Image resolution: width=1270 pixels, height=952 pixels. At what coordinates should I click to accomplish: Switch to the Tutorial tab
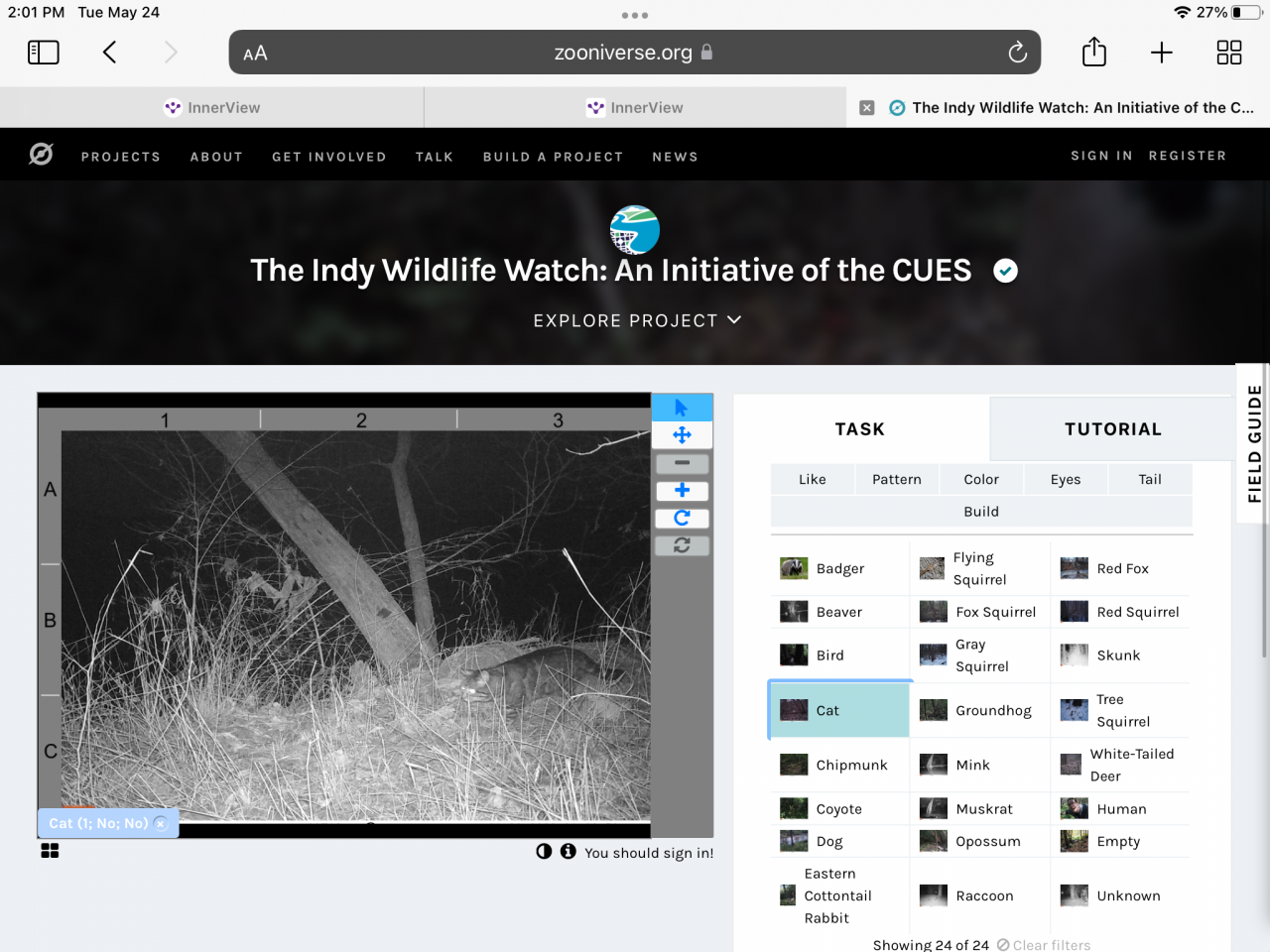point(1112,429)
